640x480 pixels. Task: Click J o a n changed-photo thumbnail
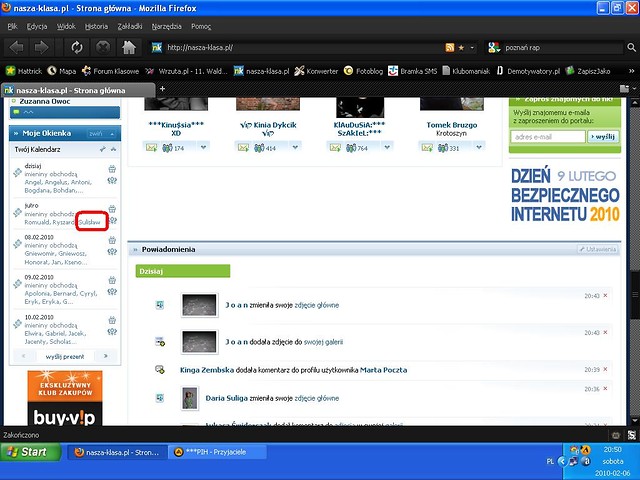(199, 305)
